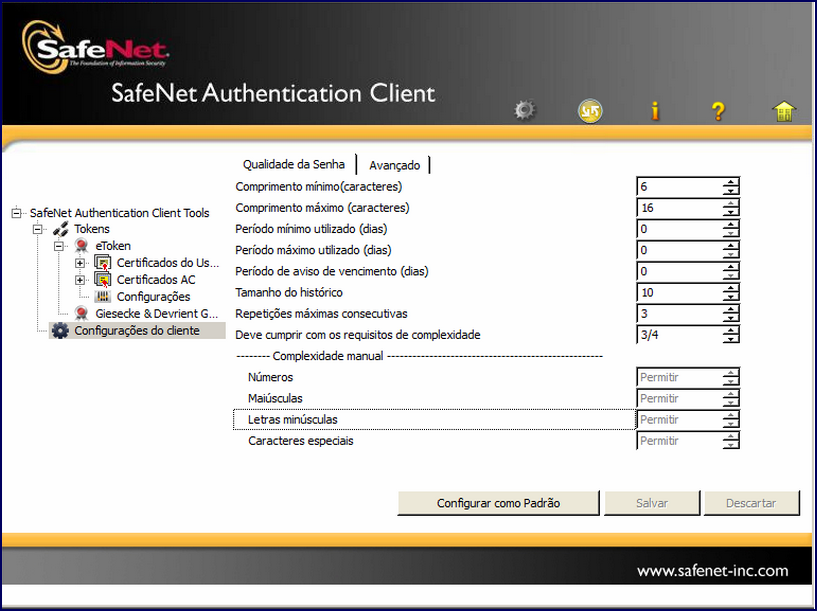The height and width of the screenshot is (611, 817).
Task: Click the Números label
Action: [x=270, y=377]
